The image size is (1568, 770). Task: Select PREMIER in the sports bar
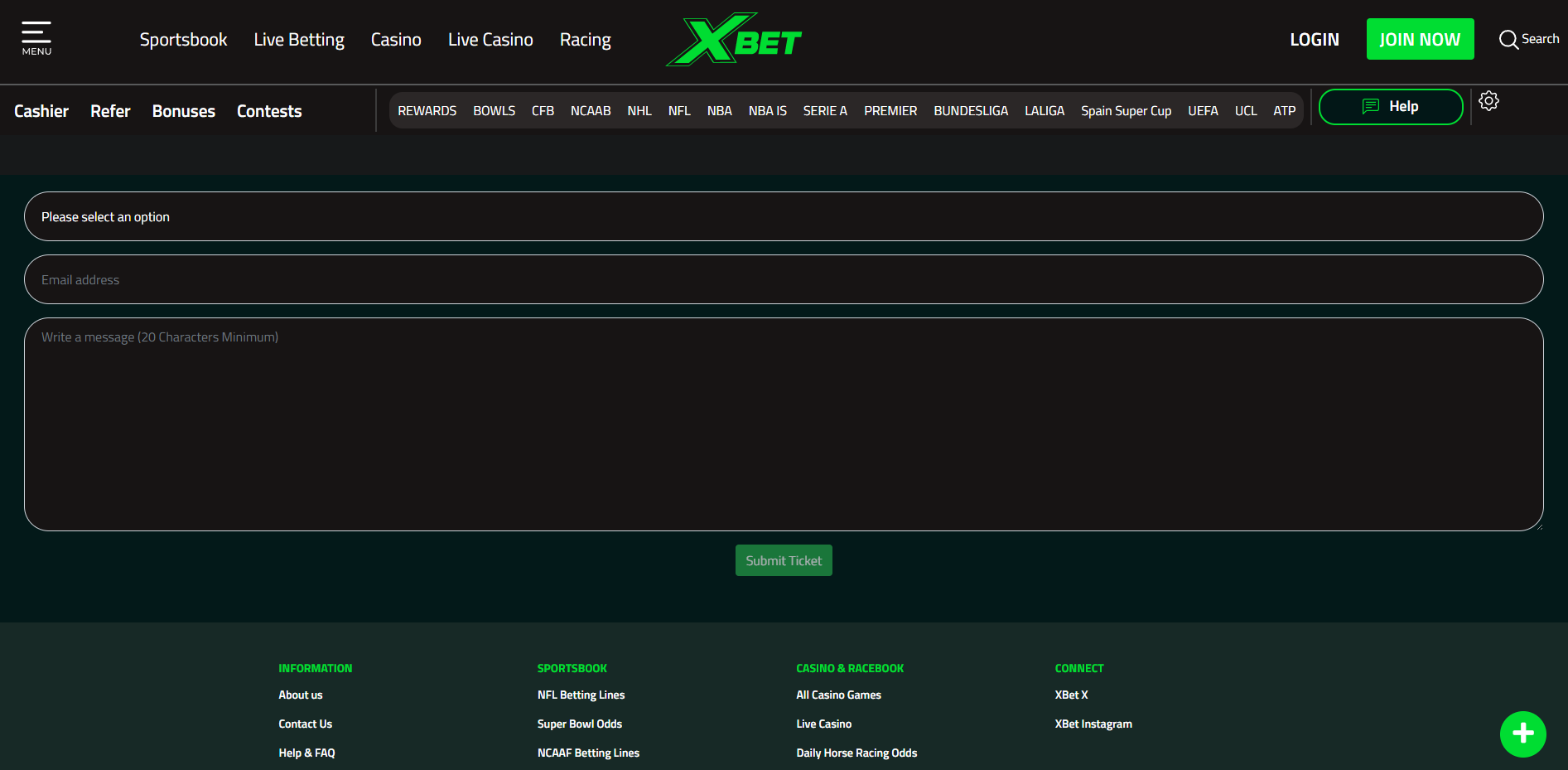tap(890, 110)
